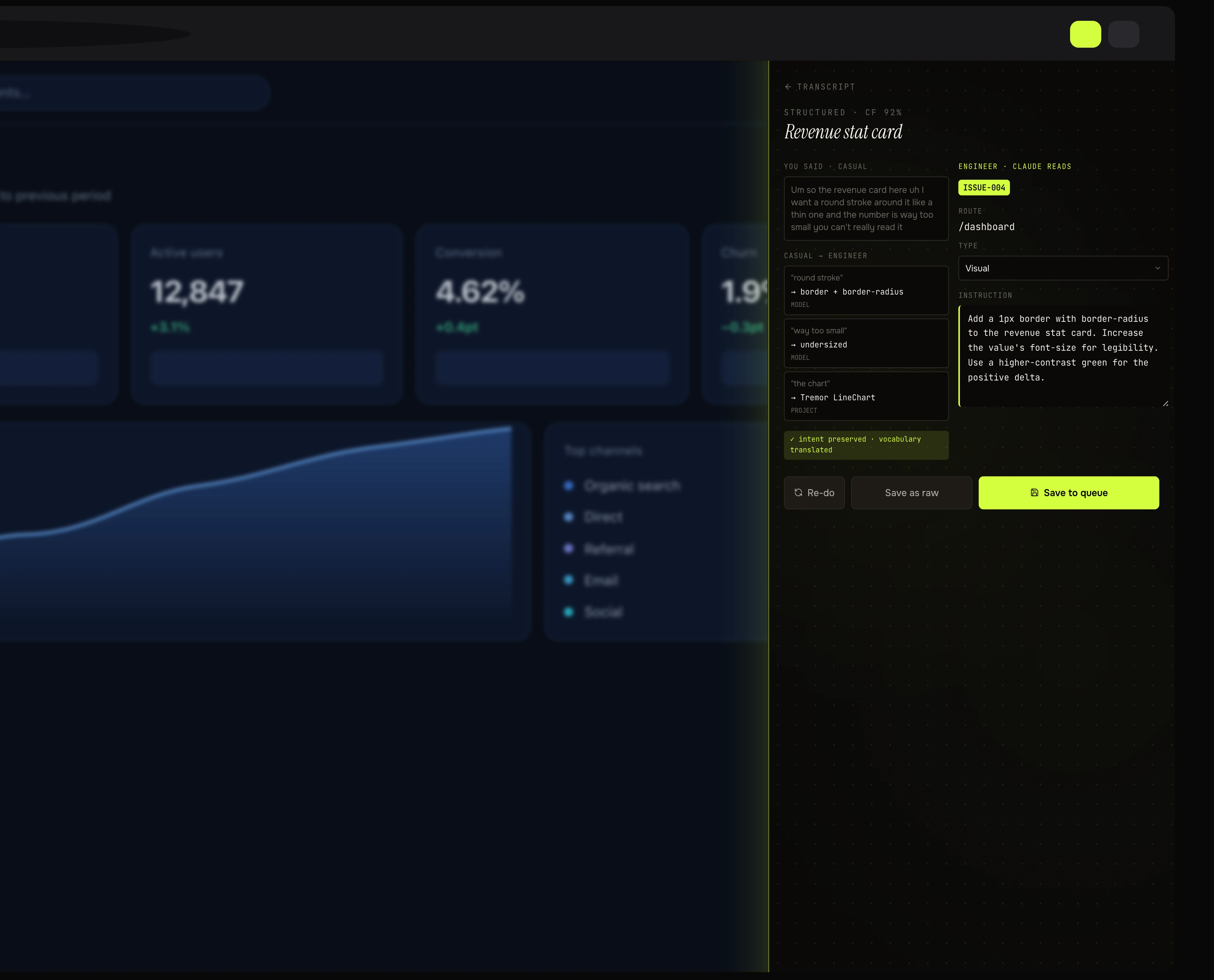Click the STRUCTURED · CF 92% label
The width and height of the screenshot is (1214, 980).
pyautogui.click(x=843, y=112)
